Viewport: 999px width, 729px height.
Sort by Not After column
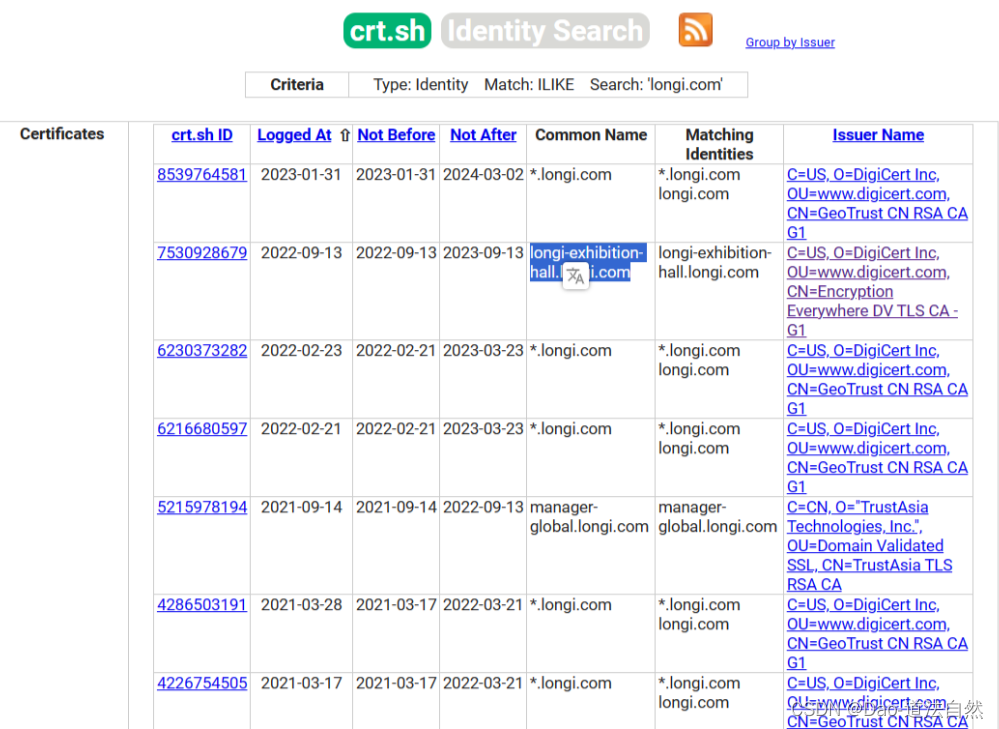pos(483,135)
